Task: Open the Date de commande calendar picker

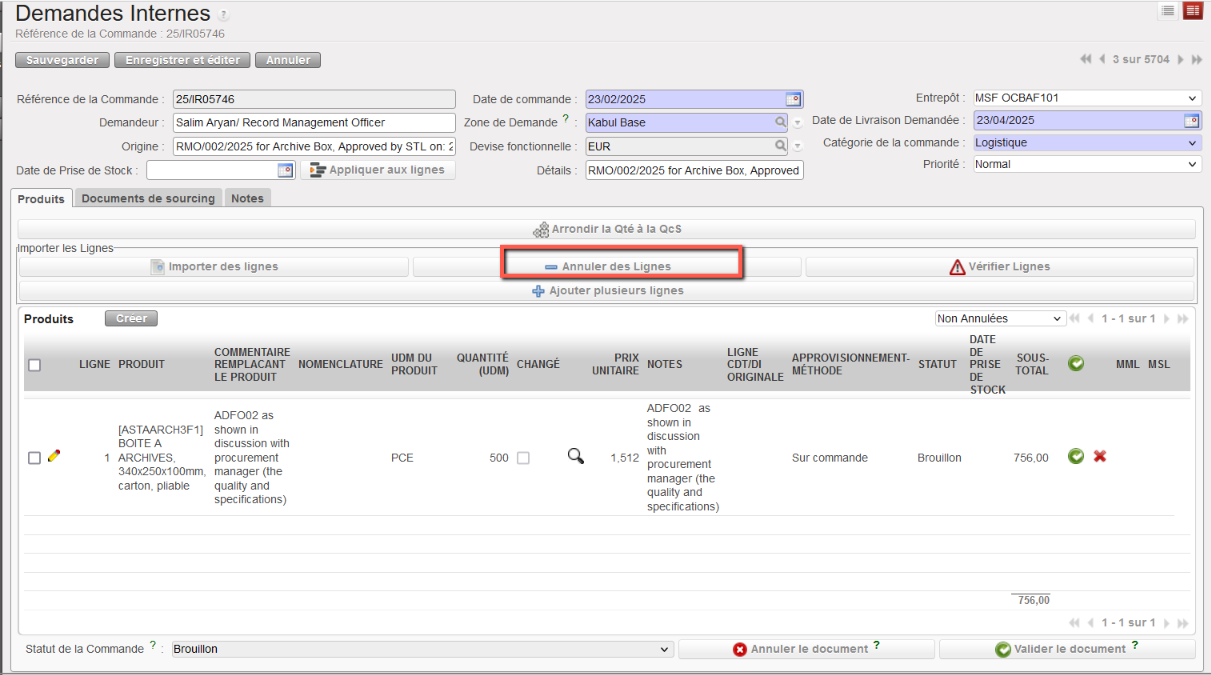Action: (x=793, y=99)
